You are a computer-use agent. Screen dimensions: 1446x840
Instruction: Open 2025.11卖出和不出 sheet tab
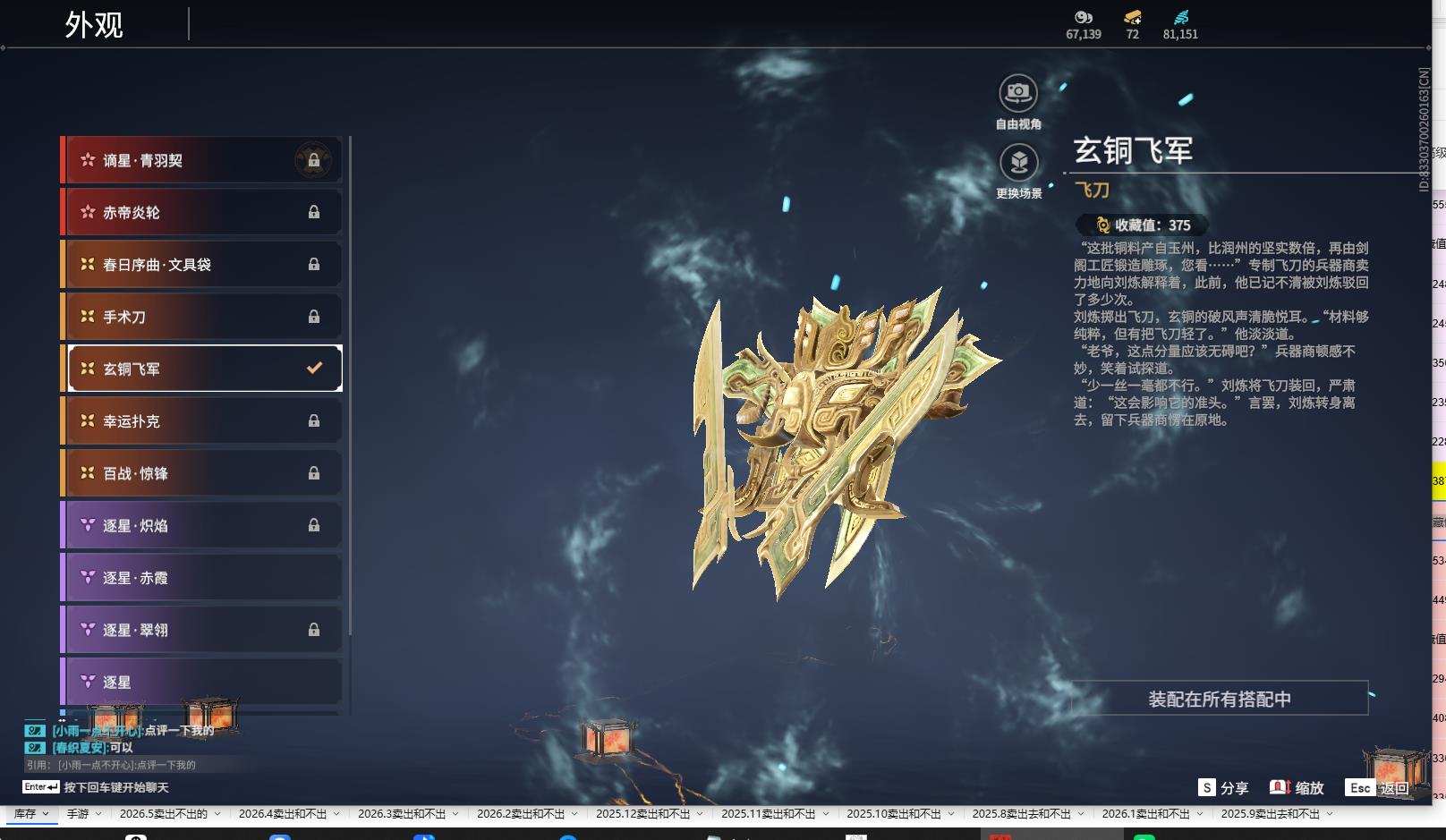point(768,814)
